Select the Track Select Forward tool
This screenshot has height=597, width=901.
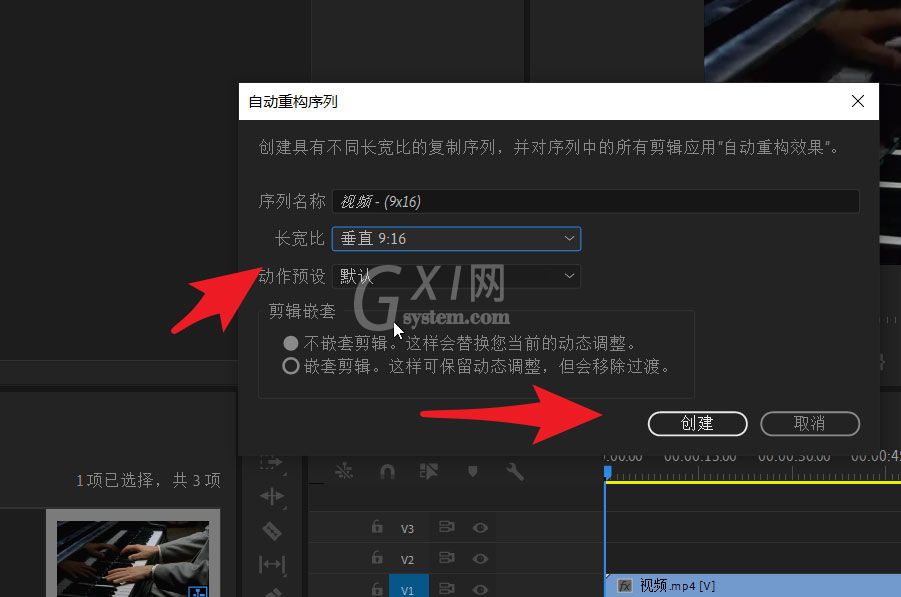tap(272, 463)
